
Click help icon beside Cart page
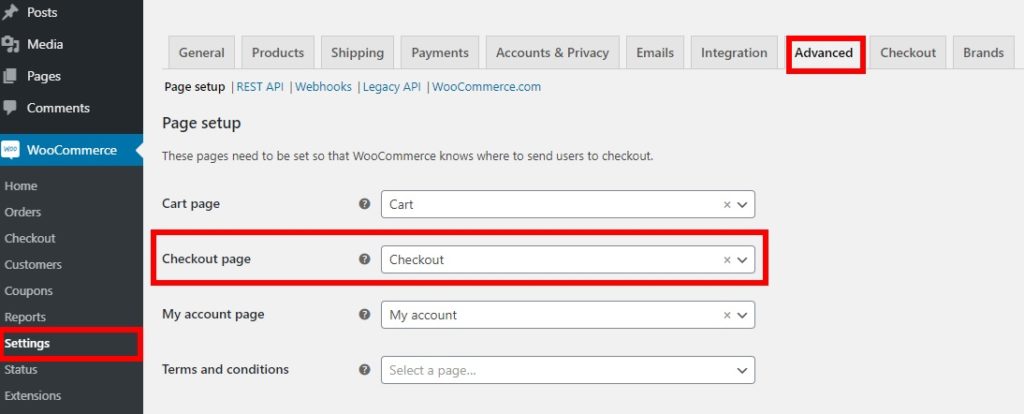(364, 204)
